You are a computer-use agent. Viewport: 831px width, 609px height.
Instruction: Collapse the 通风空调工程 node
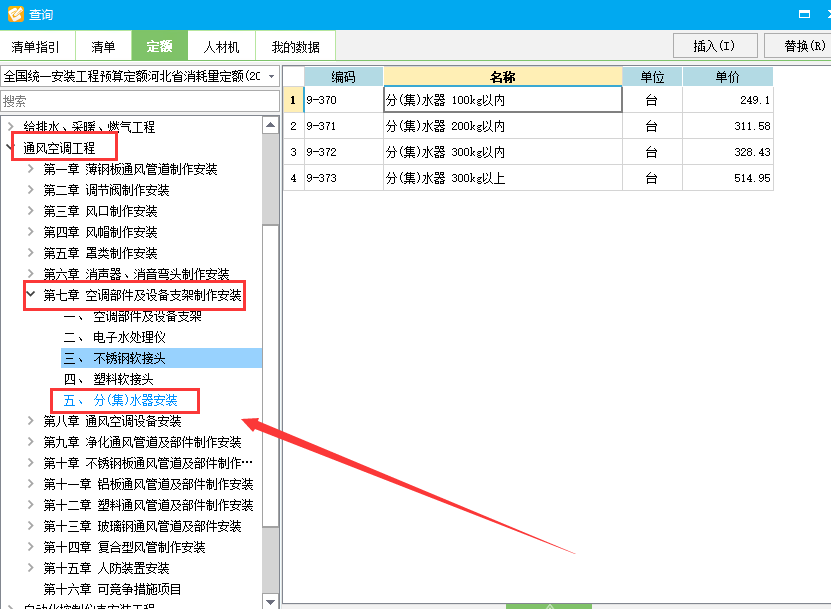11,148
